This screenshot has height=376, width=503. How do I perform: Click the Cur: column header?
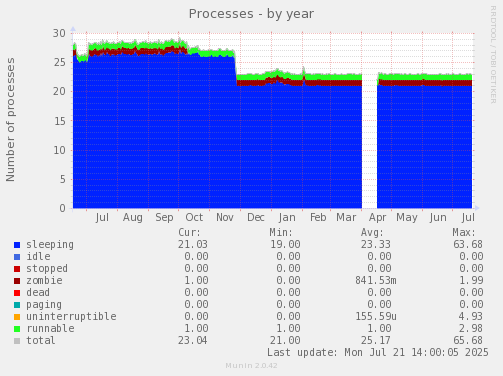coord(189,232)
